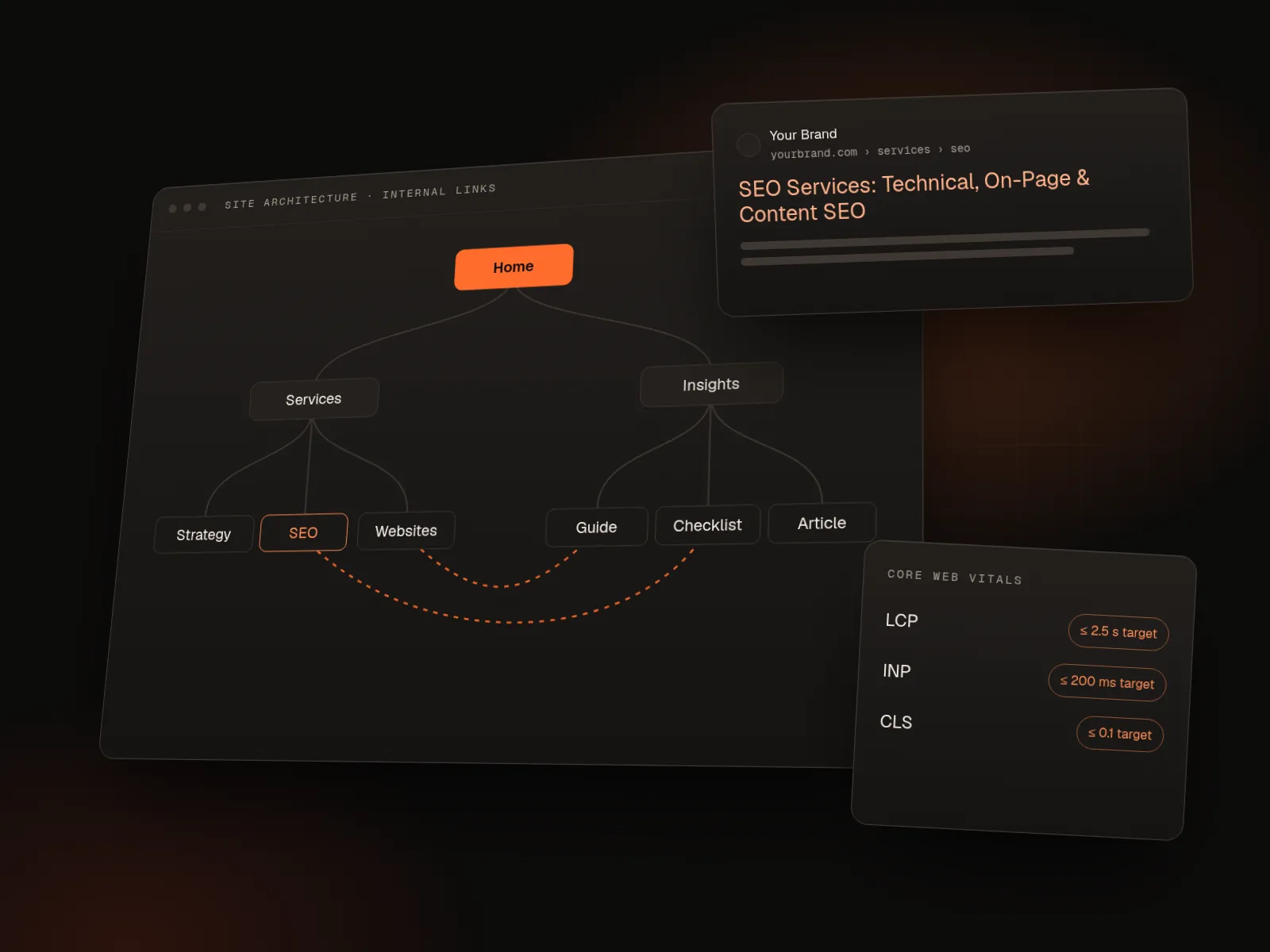Click the LCP metric label

(902, 620)
